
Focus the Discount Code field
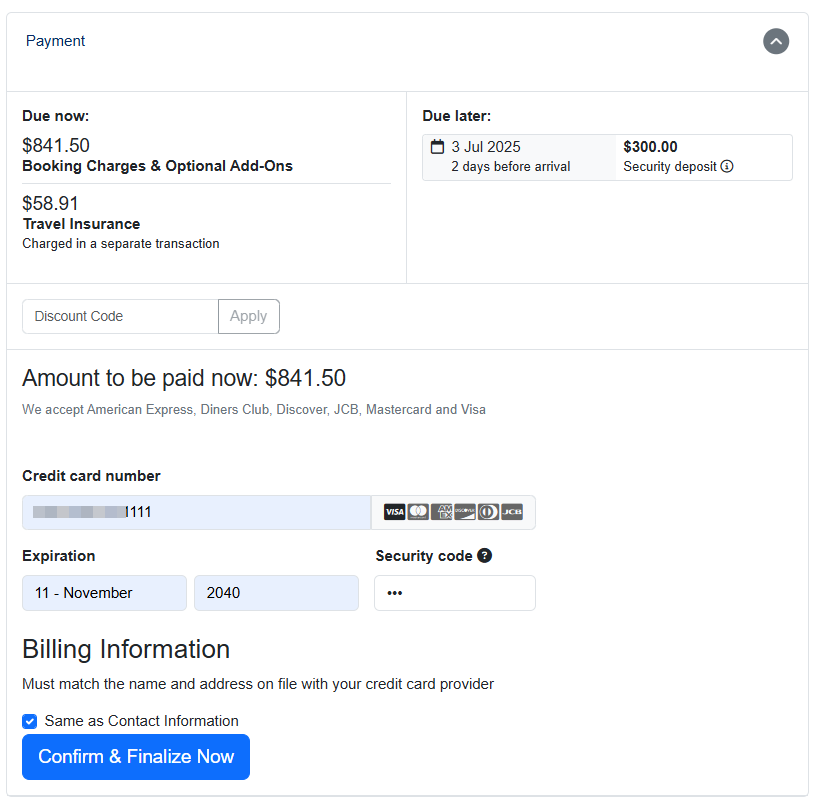coord(120,316)
